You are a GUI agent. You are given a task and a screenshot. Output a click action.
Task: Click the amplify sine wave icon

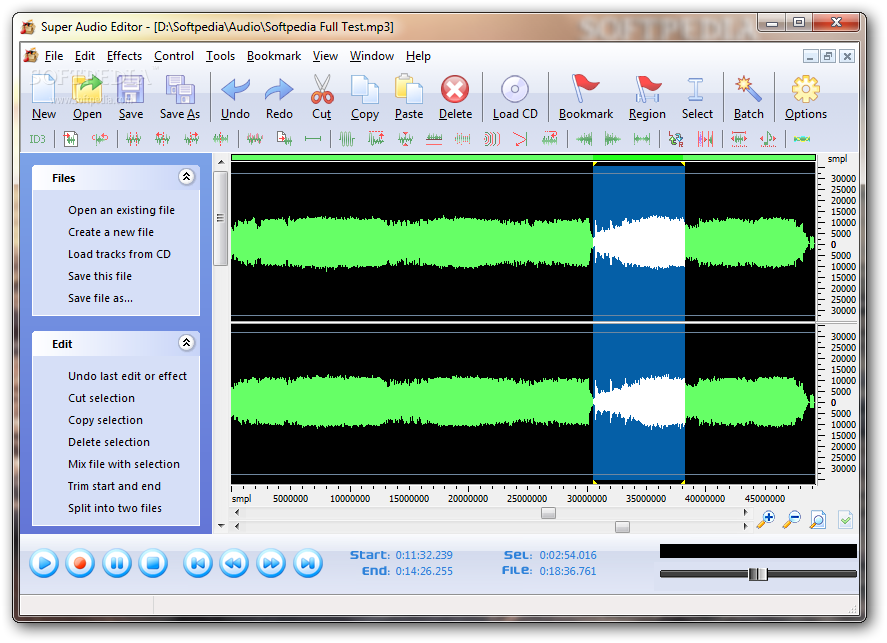click(346, 139)
